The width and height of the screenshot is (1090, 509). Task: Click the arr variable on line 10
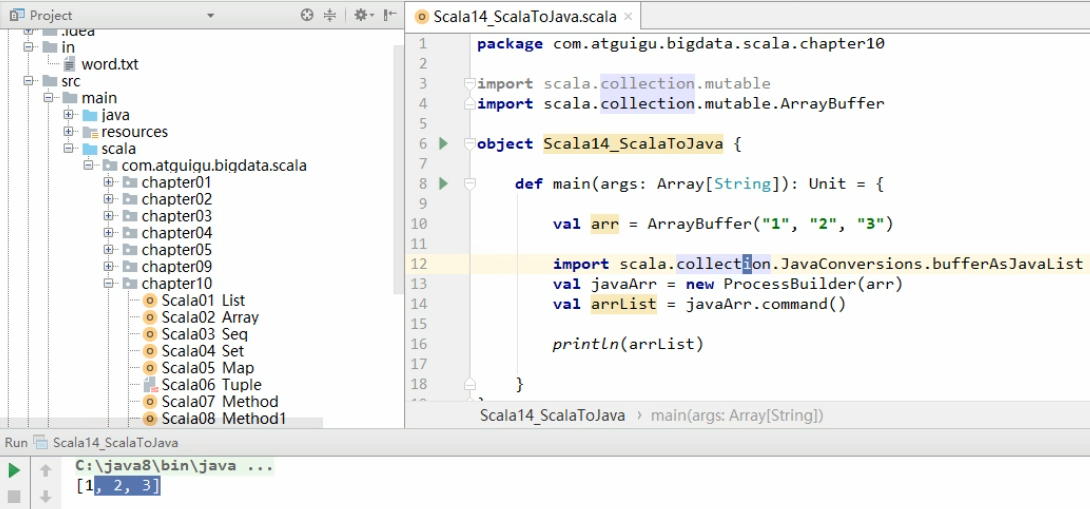coord(604,224)
